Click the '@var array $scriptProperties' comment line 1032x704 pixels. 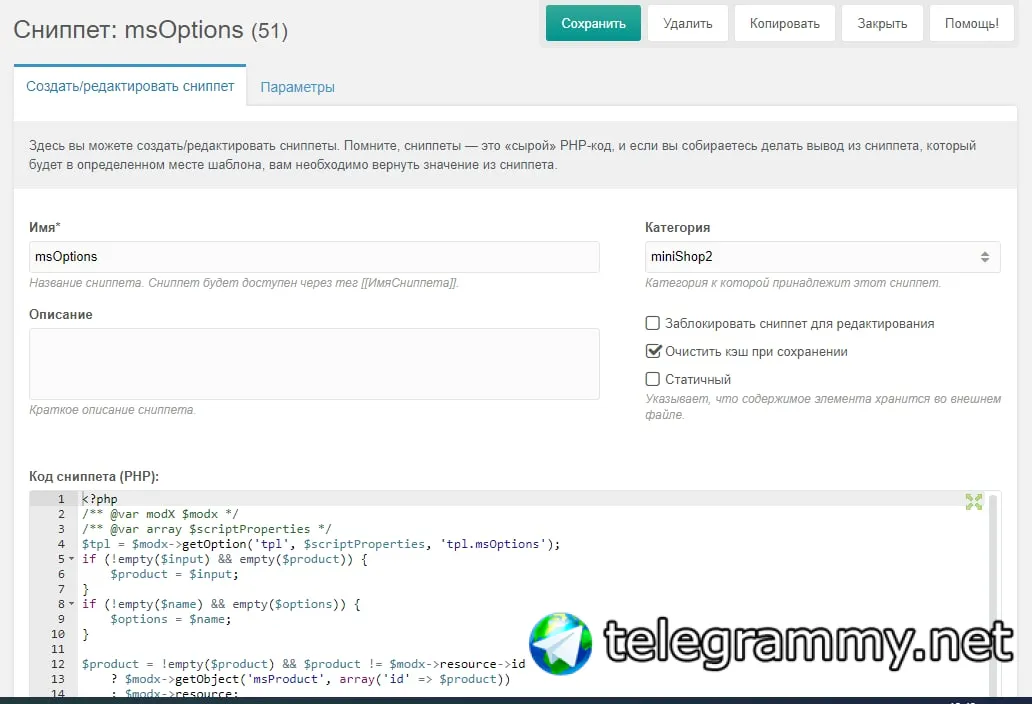(207, 529)
